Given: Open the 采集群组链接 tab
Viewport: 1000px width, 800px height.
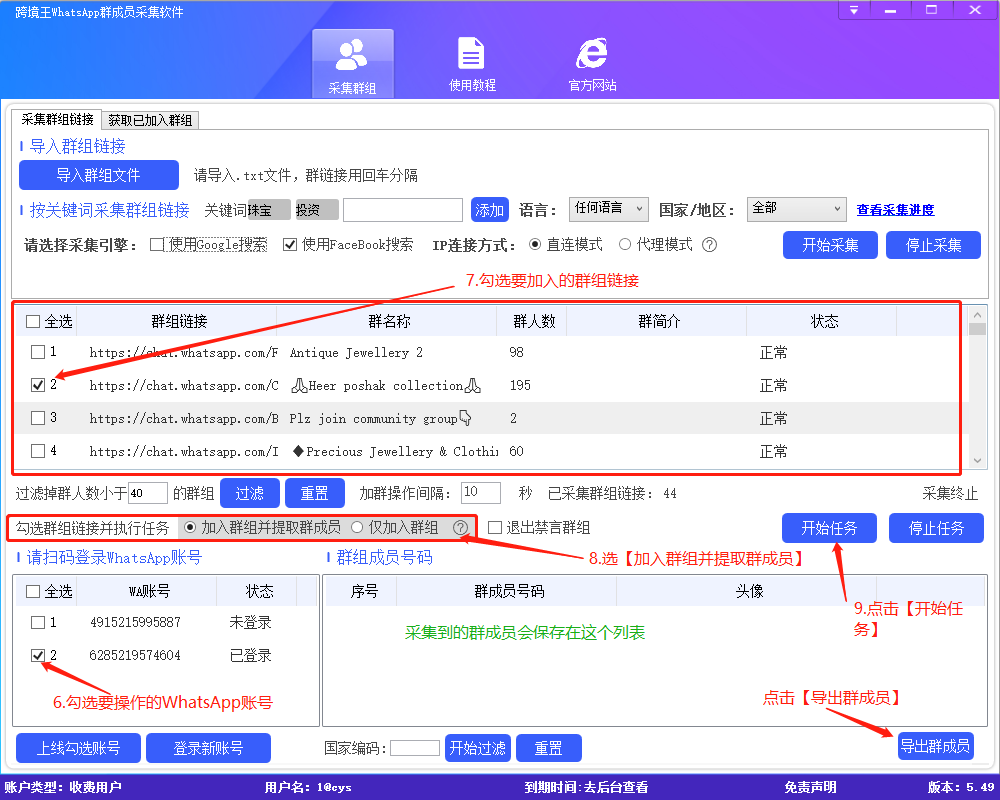Looking at the screenshot, I should pyautogui.click(x=55, y=118).
